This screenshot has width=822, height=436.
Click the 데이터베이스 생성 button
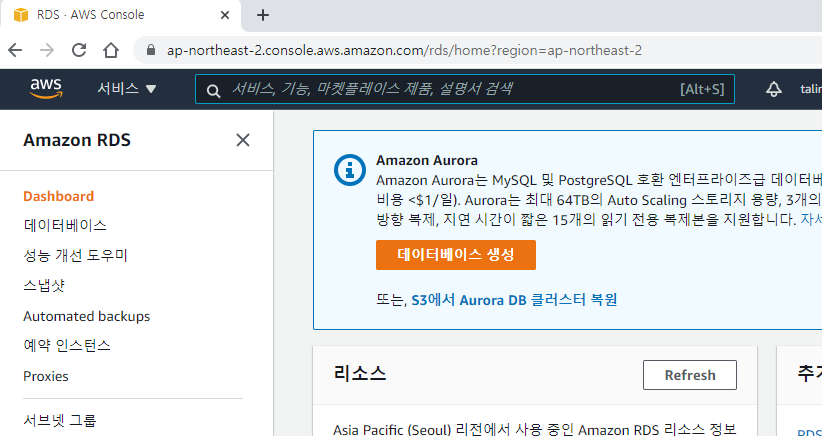[x=456, y=255]
